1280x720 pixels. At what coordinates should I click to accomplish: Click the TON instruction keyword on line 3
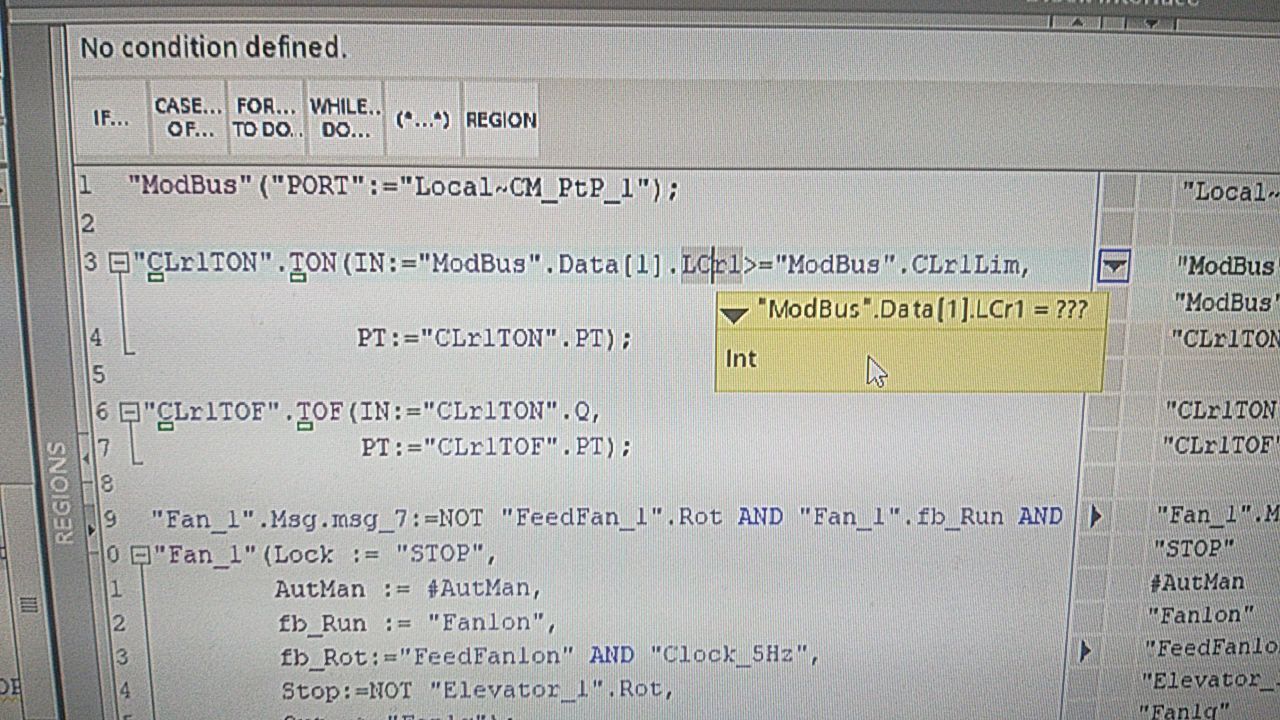click(x=313, y=264)
